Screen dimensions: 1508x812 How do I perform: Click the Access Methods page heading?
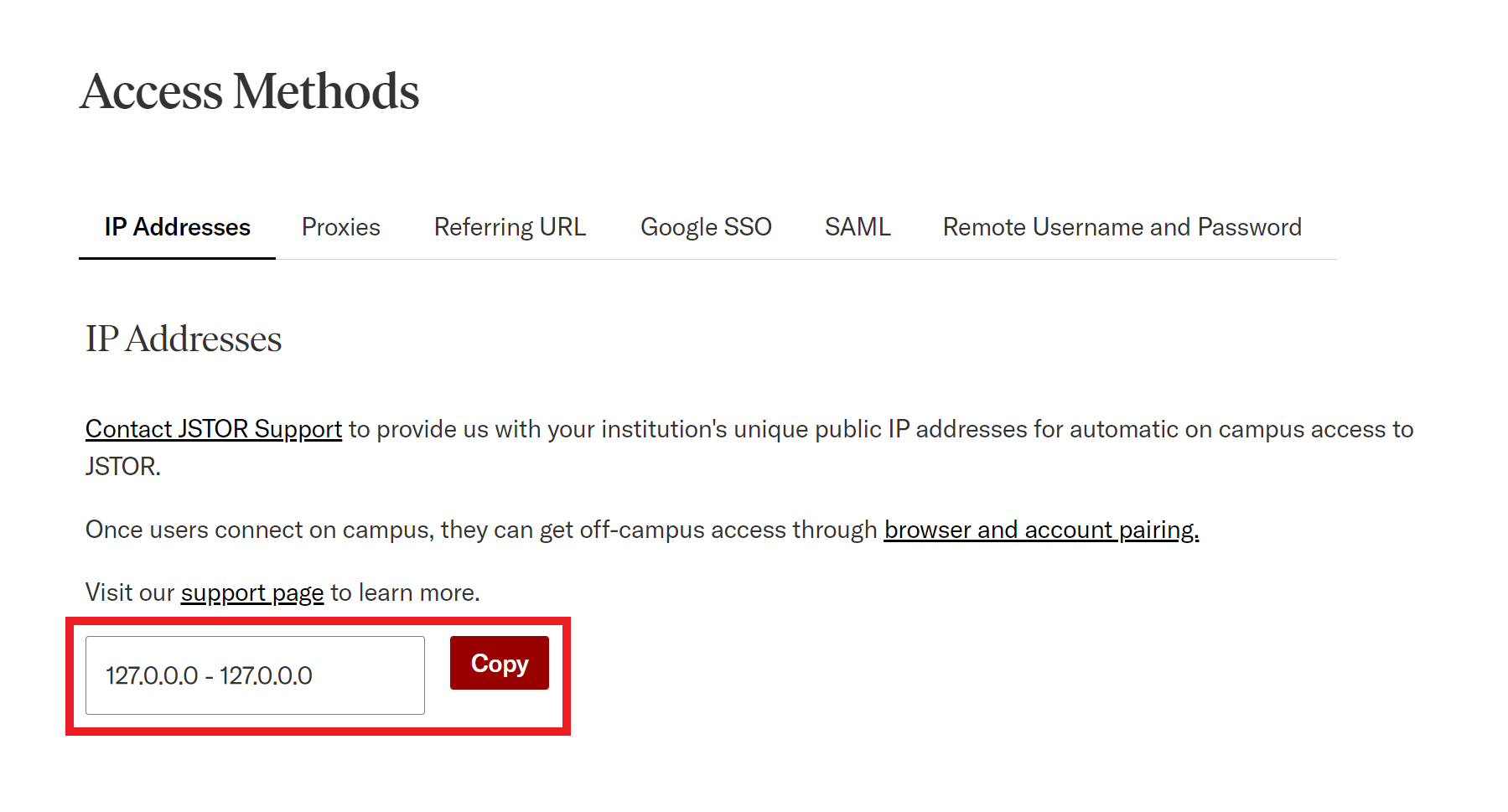(x=250, y=91)
